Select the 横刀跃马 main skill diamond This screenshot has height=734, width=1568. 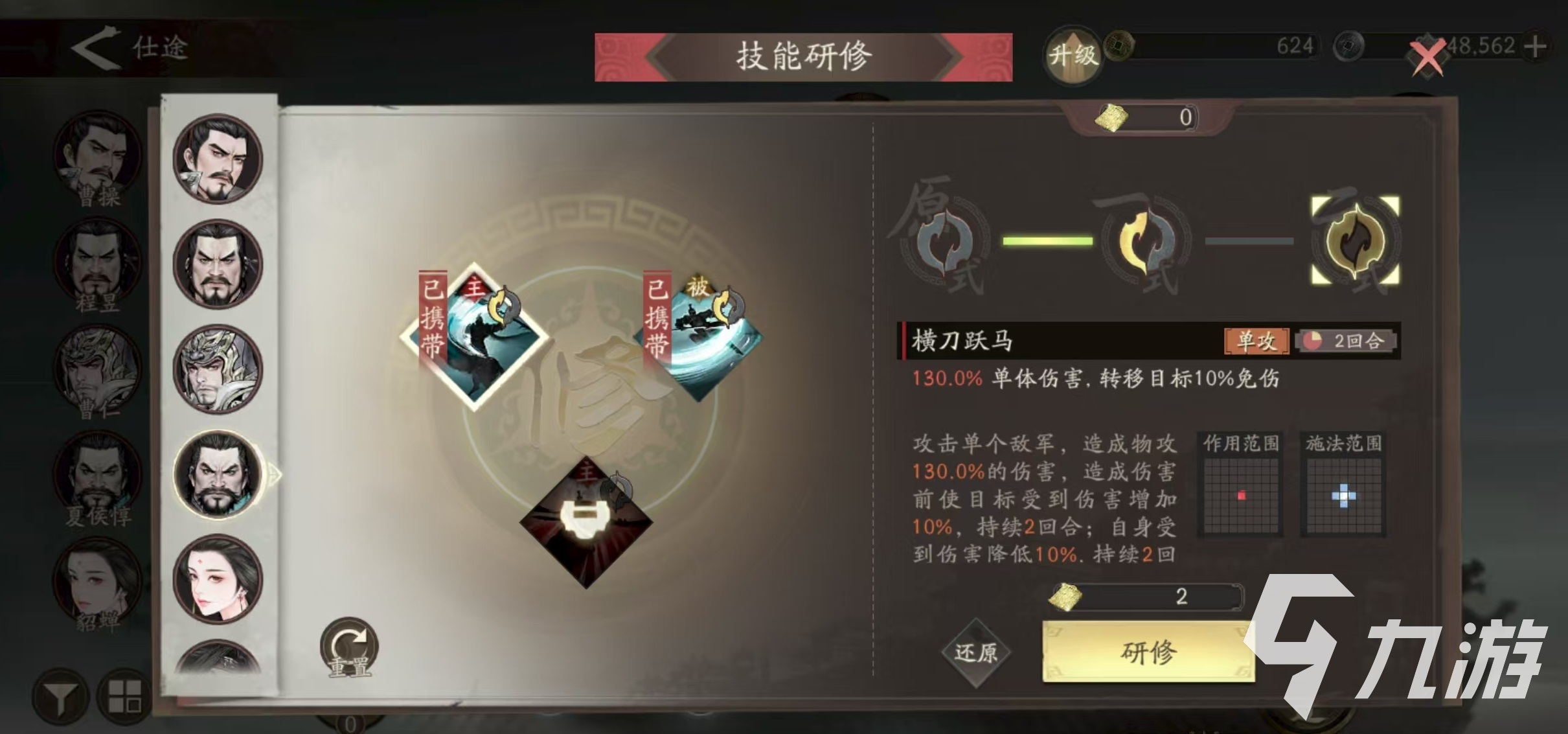pos(474,336)
